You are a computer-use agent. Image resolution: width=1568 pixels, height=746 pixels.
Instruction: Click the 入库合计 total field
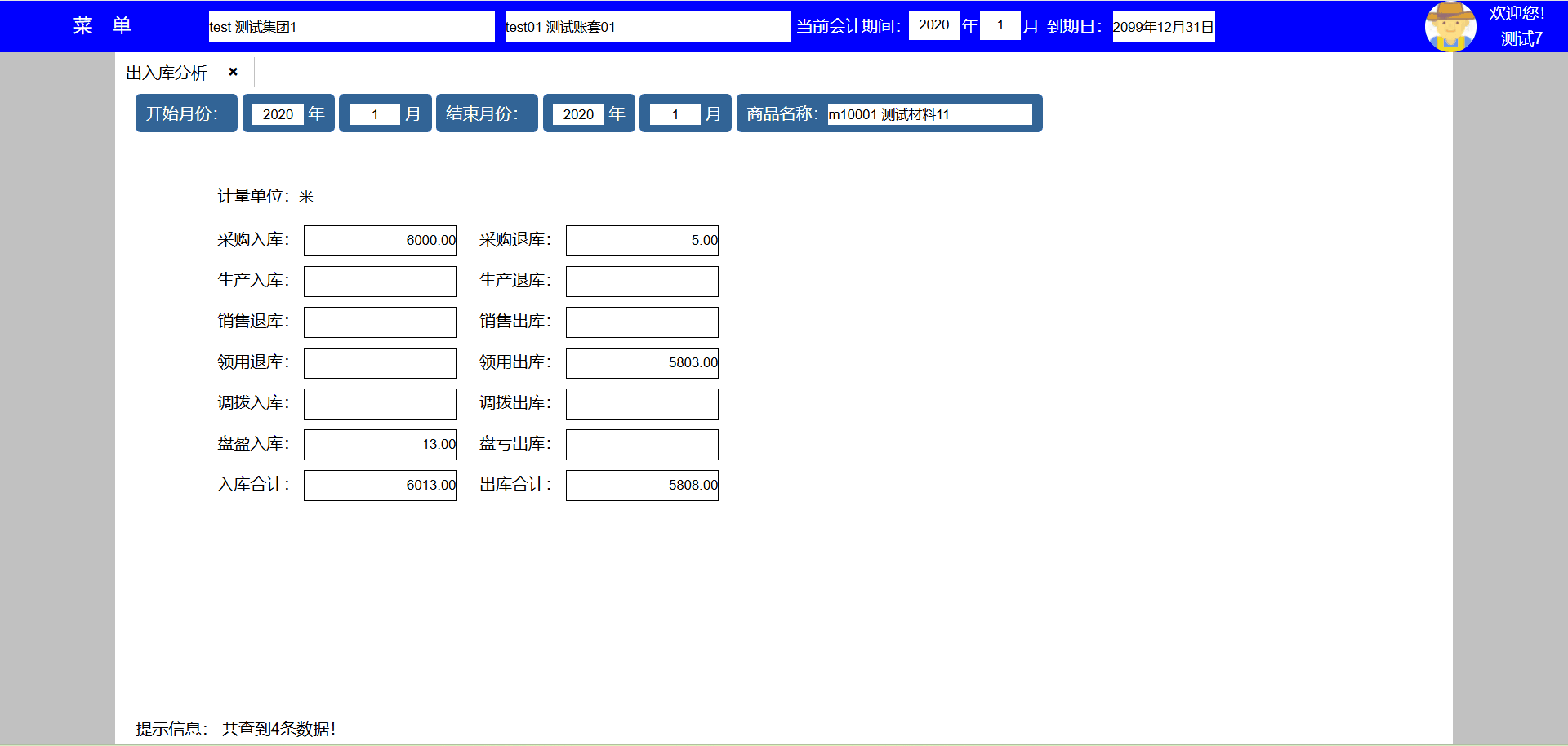[380, 485]
